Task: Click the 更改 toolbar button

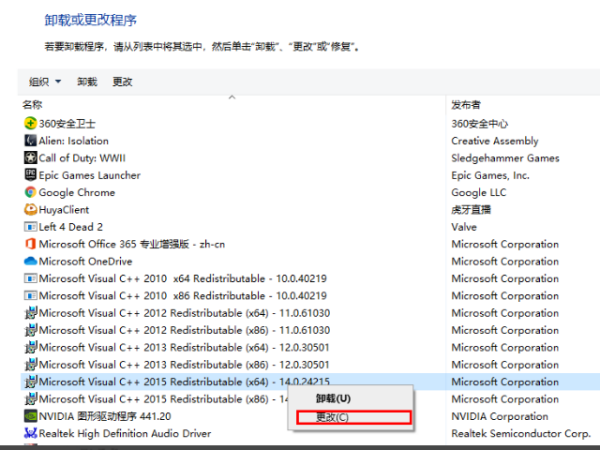Action: tap(122, 82)
